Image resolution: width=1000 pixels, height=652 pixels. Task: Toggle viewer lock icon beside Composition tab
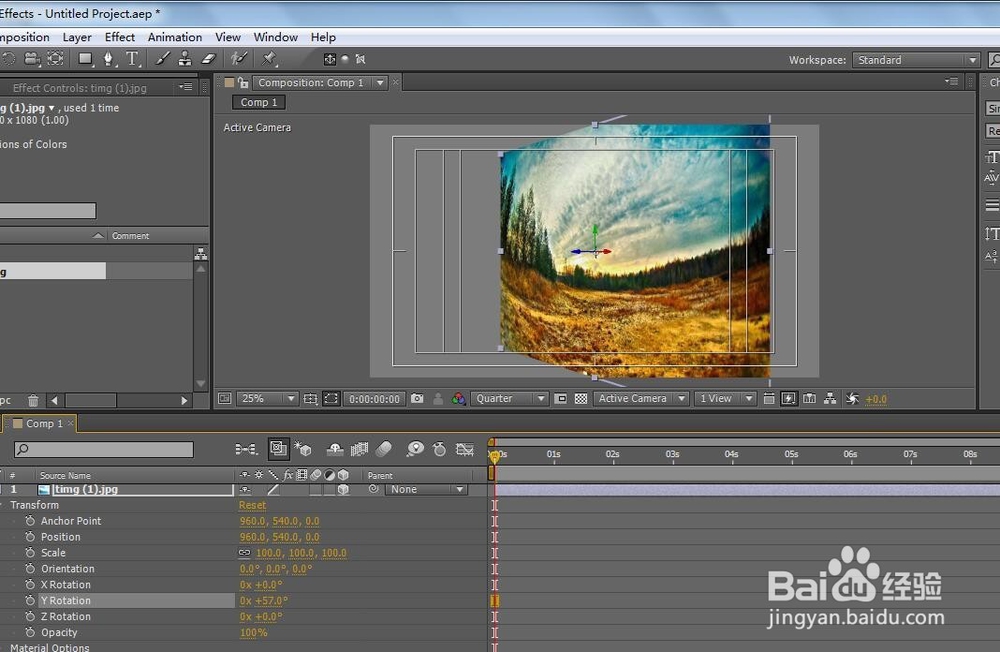tap(243, 82)
